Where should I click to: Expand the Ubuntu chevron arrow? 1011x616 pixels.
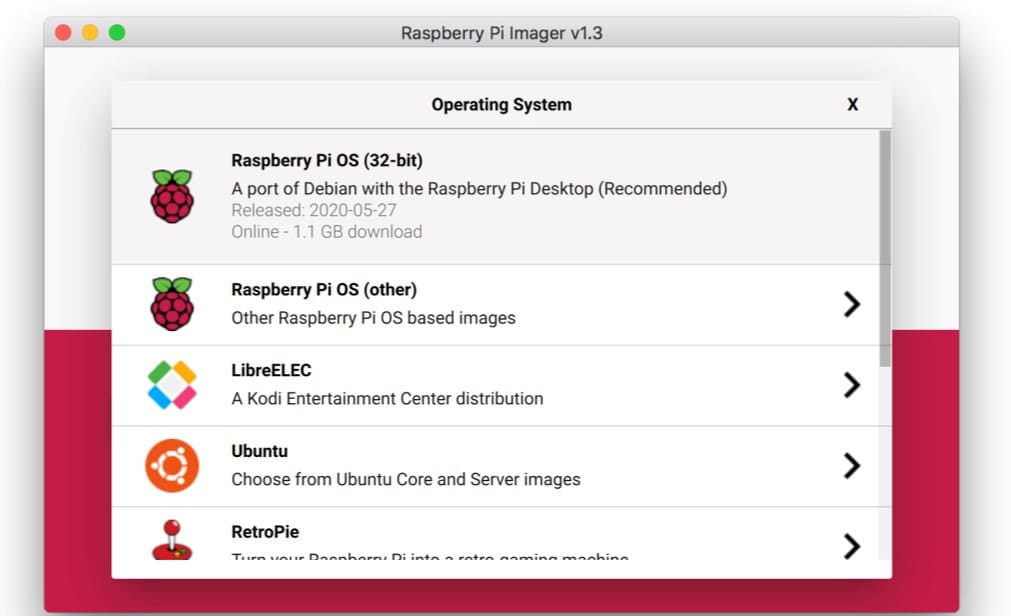tap(852, 466)
